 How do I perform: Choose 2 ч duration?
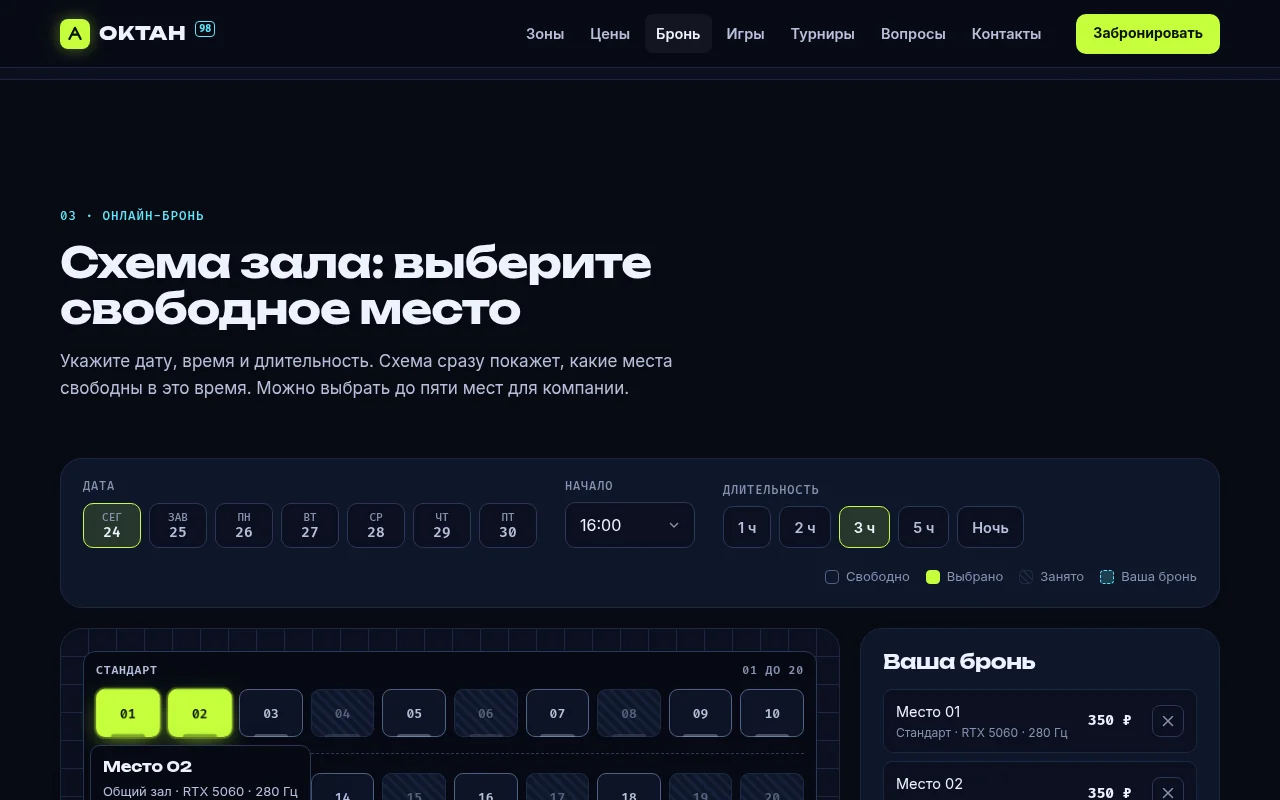(x=805, y=527)
